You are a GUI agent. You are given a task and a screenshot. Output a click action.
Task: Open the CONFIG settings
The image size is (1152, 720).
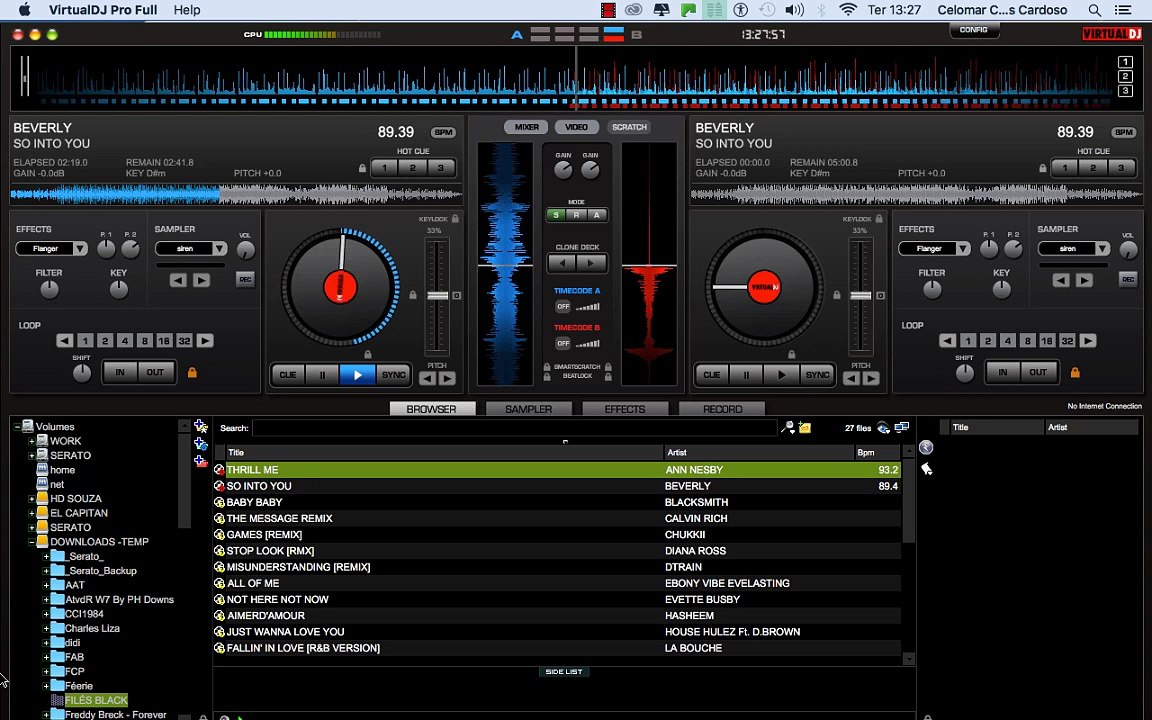coord(973,30)
